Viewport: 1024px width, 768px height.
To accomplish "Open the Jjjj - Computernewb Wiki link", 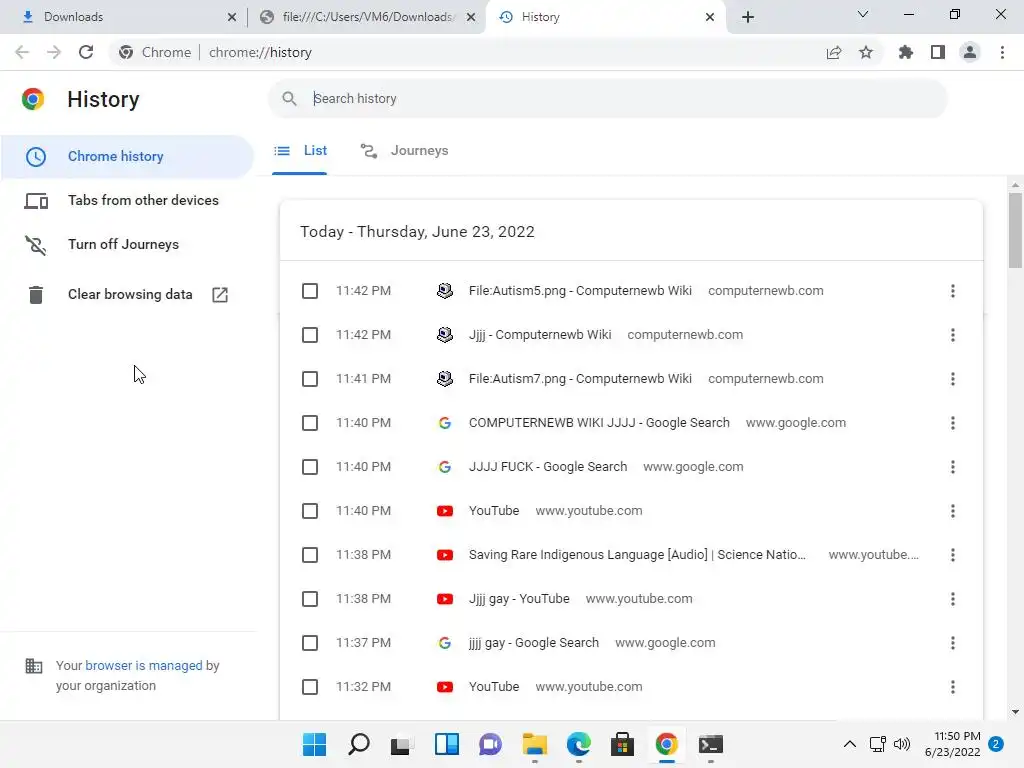I will (540, 334).
